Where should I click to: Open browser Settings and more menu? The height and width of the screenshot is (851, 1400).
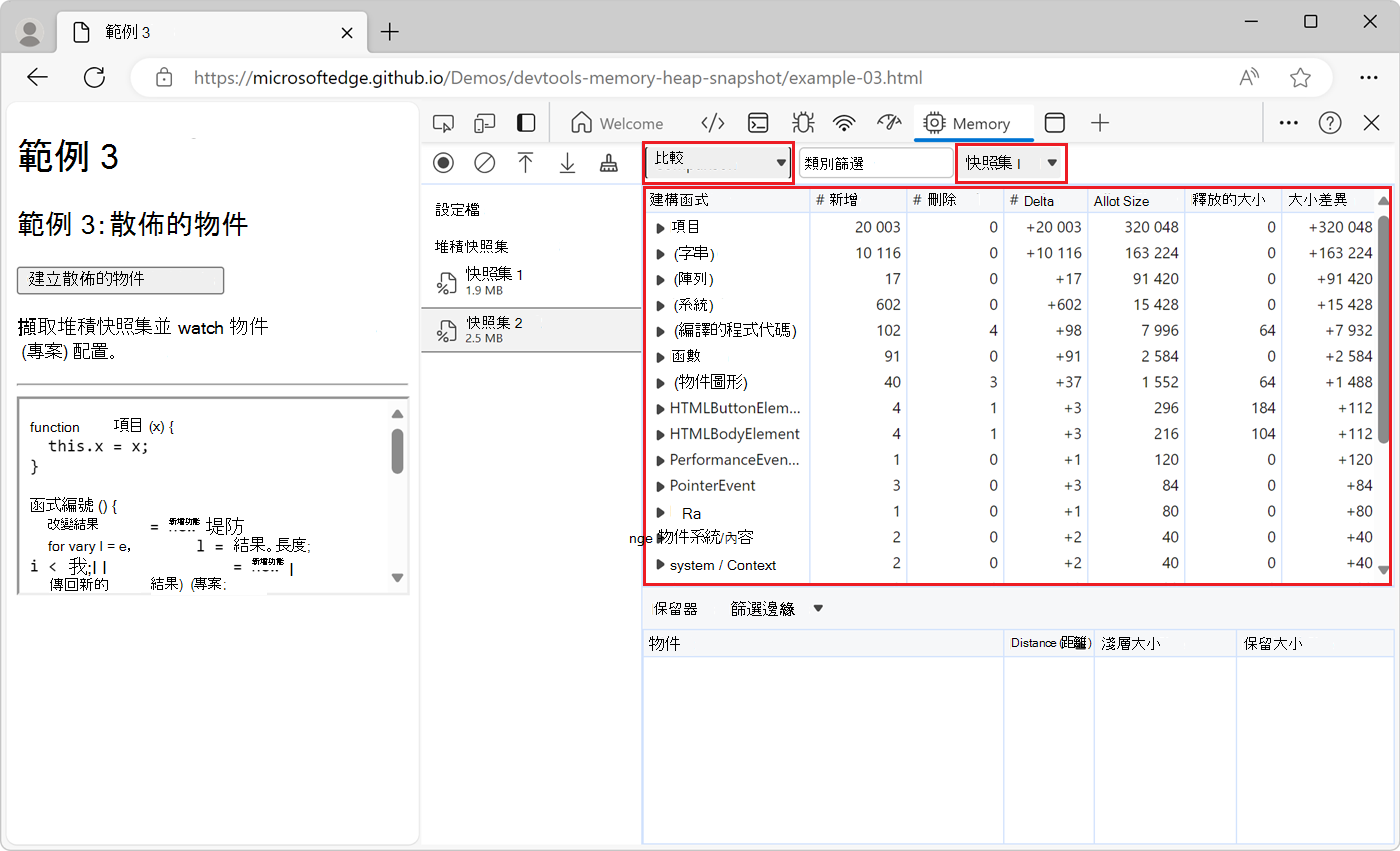click(1369, 77)
